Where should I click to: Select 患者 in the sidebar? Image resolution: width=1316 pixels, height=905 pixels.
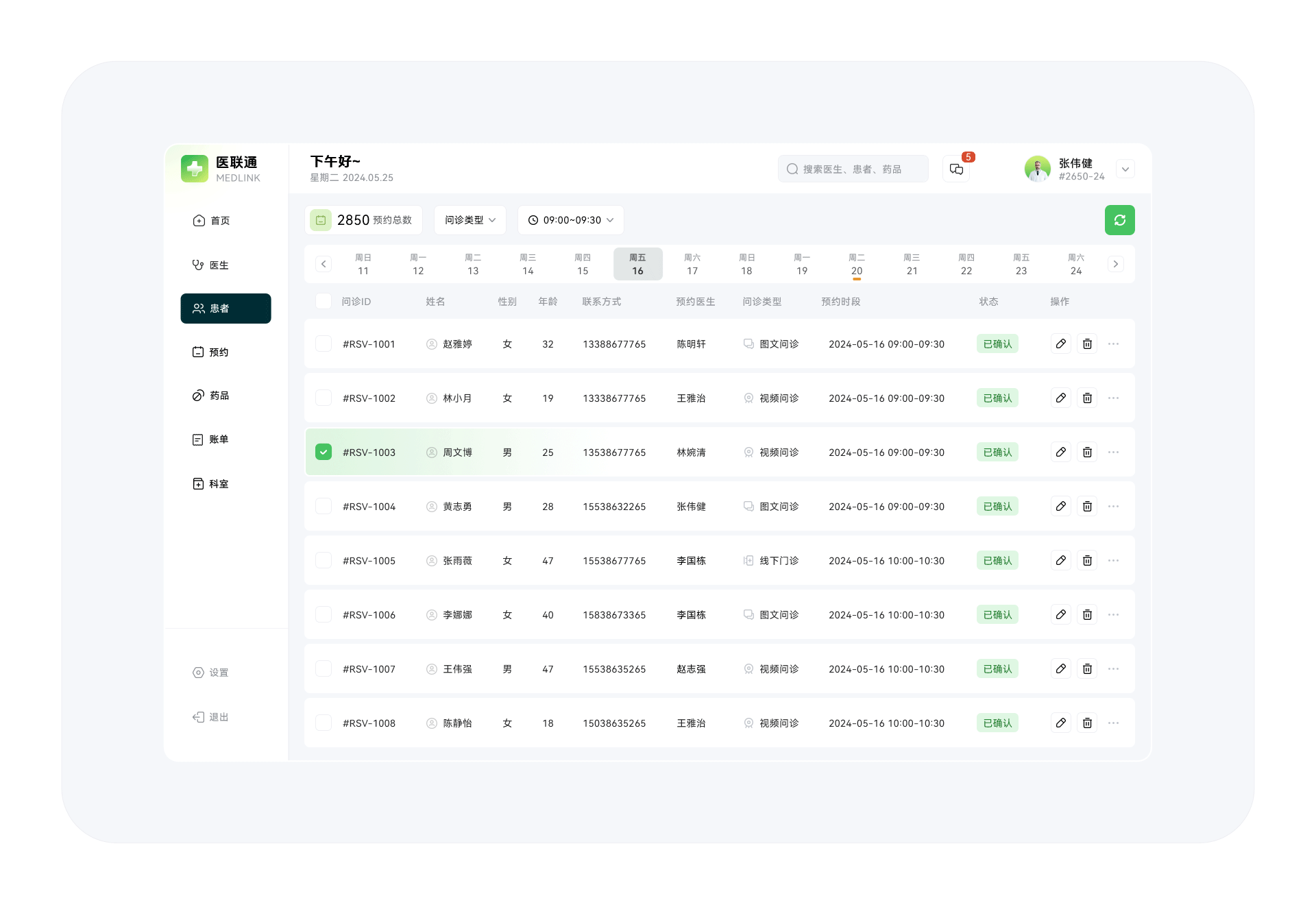coord(226,309)
